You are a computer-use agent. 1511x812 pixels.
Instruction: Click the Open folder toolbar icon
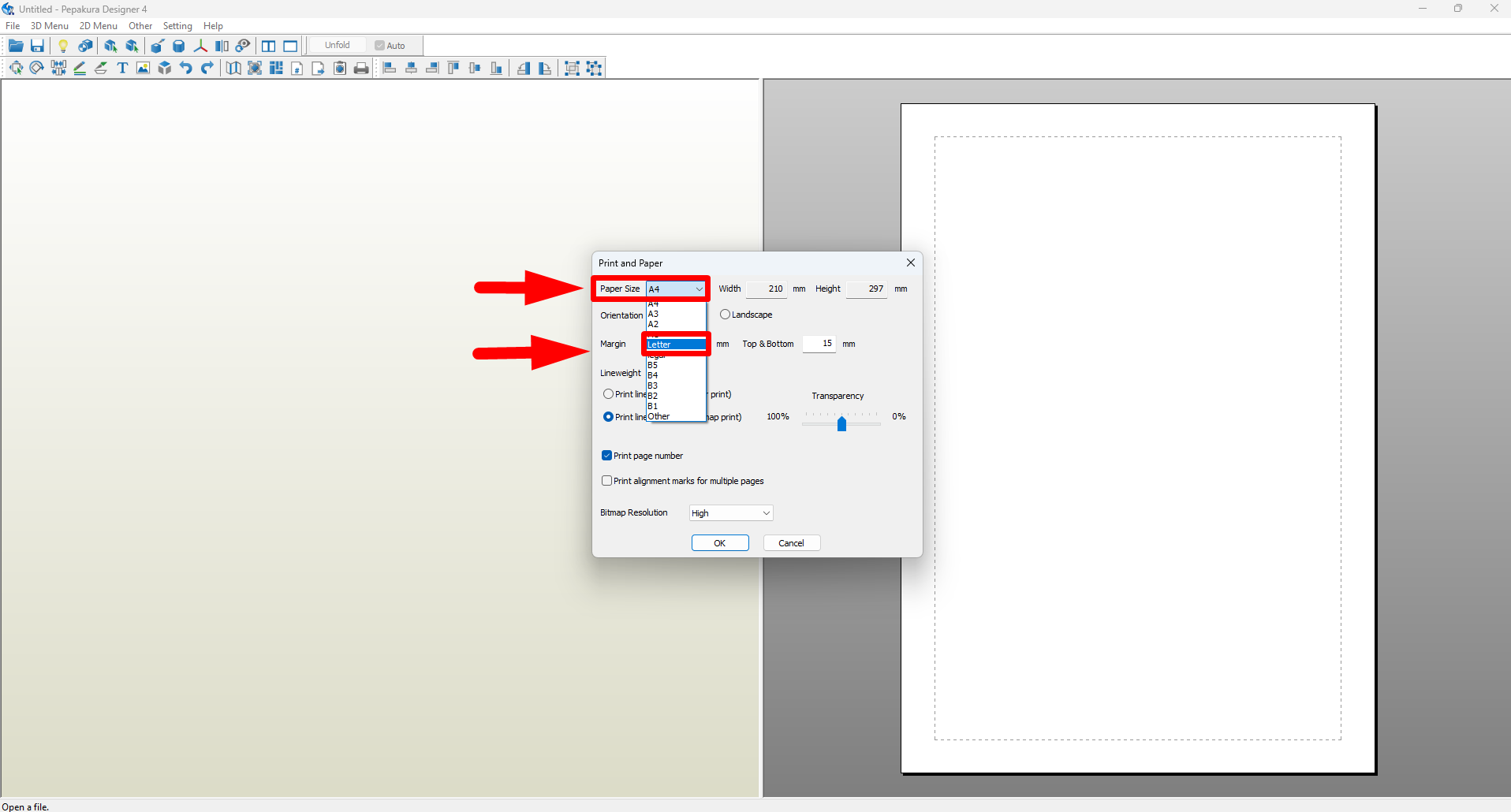coord(16,46)
